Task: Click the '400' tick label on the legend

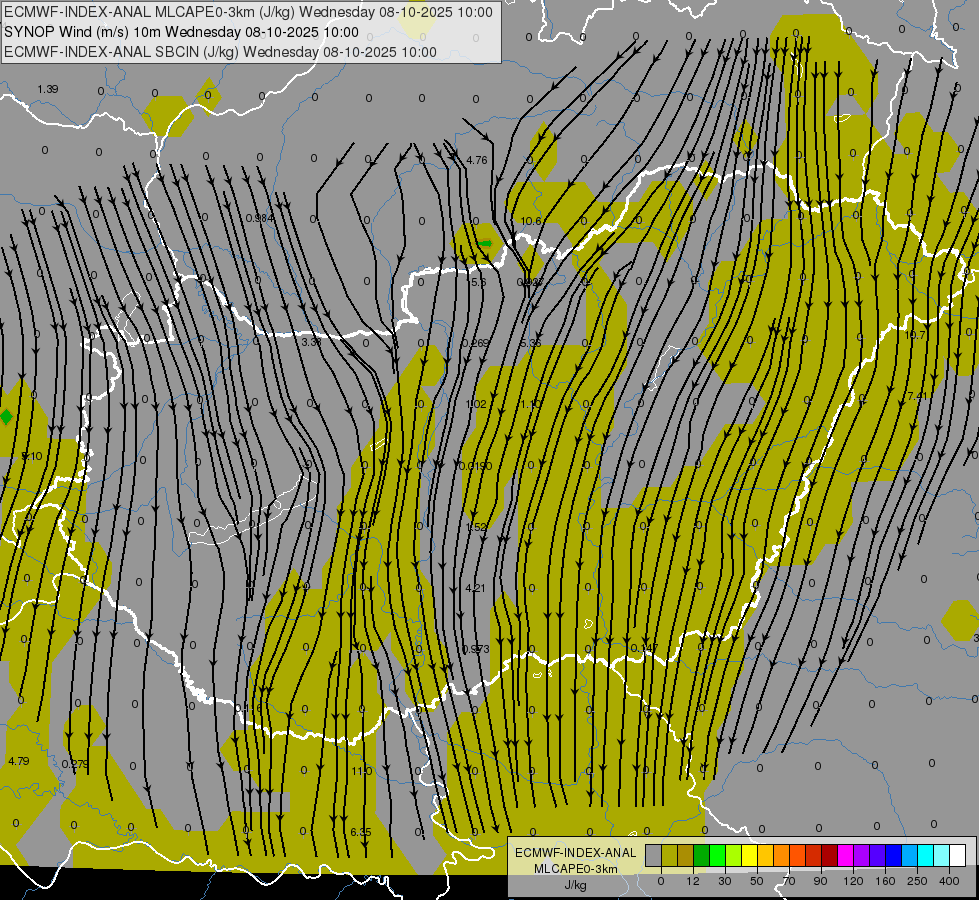Action: pyautogui.click(x=949, y=881)
